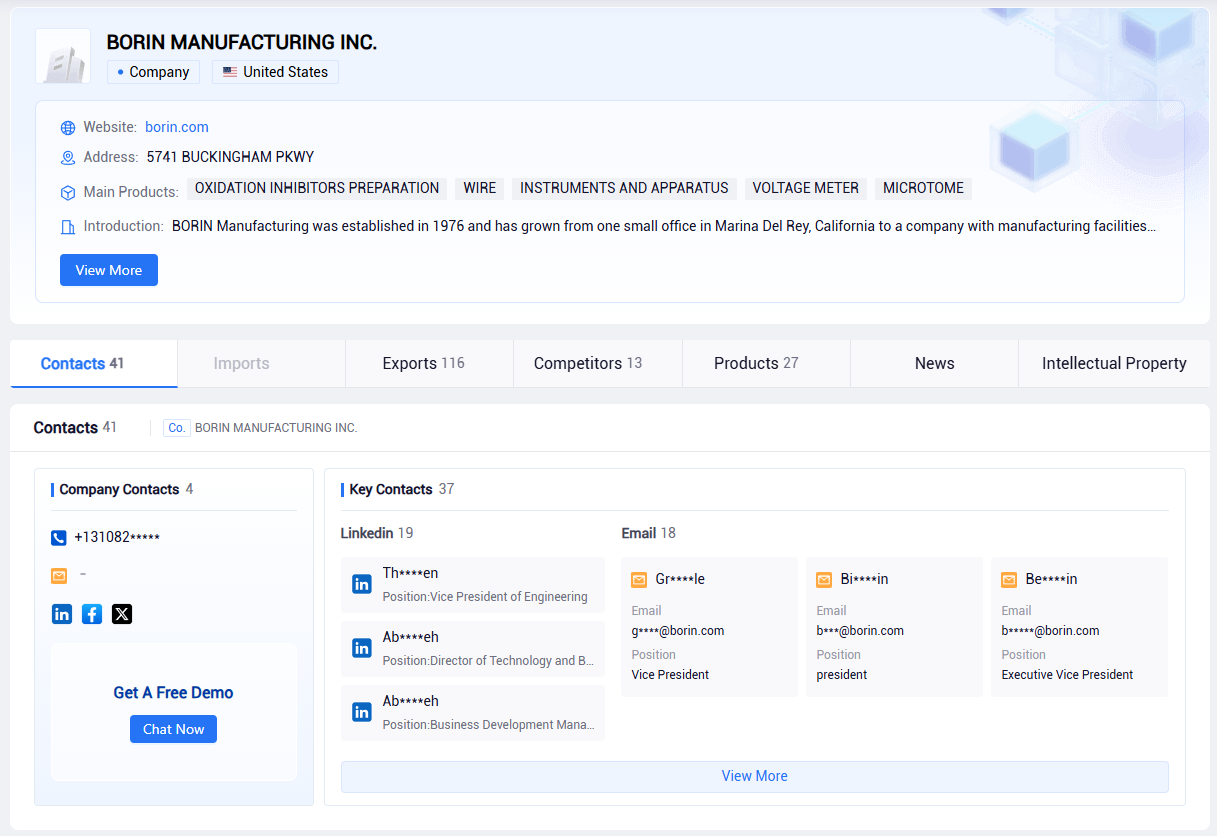
Task: Click the box icon beside Main Products
Action: [x=68, y=192]
